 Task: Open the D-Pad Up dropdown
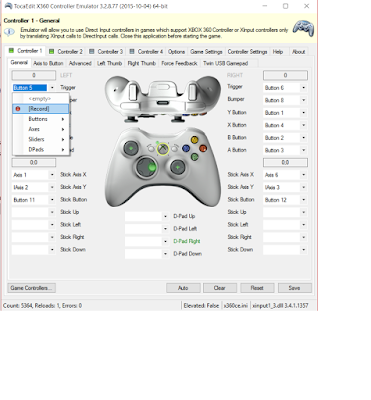[147, 216]
